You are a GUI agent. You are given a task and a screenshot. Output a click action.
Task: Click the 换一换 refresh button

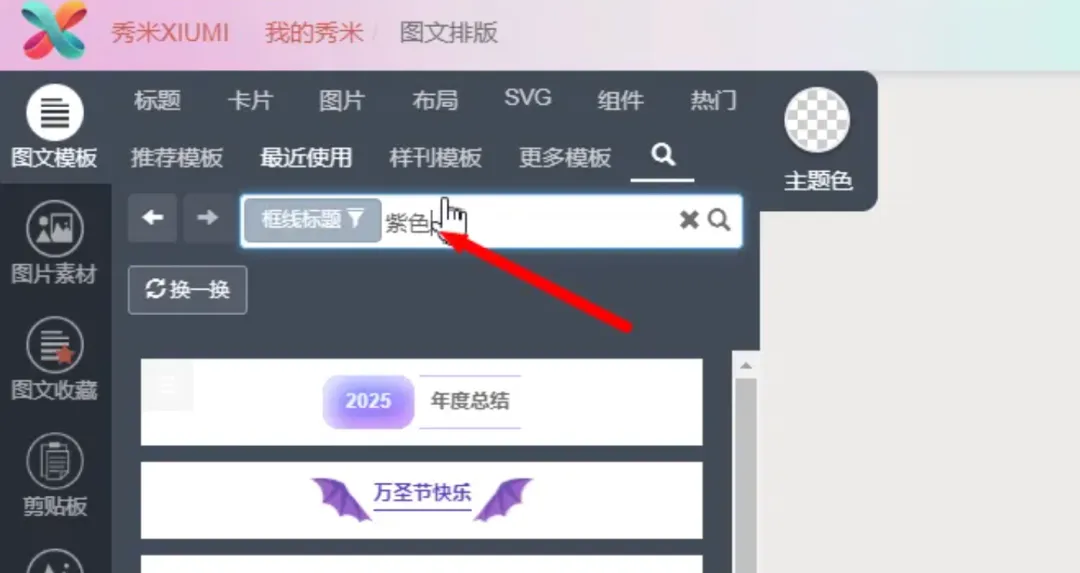pyautogui.click(x=187, y=290)
